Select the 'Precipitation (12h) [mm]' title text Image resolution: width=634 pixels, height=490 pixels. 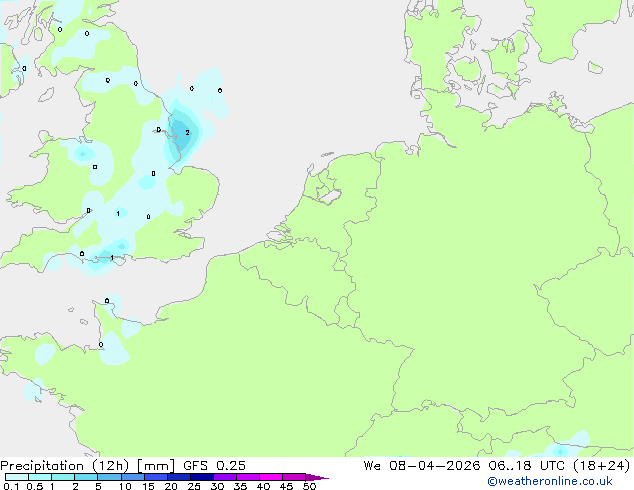click(x=88, y=466)
